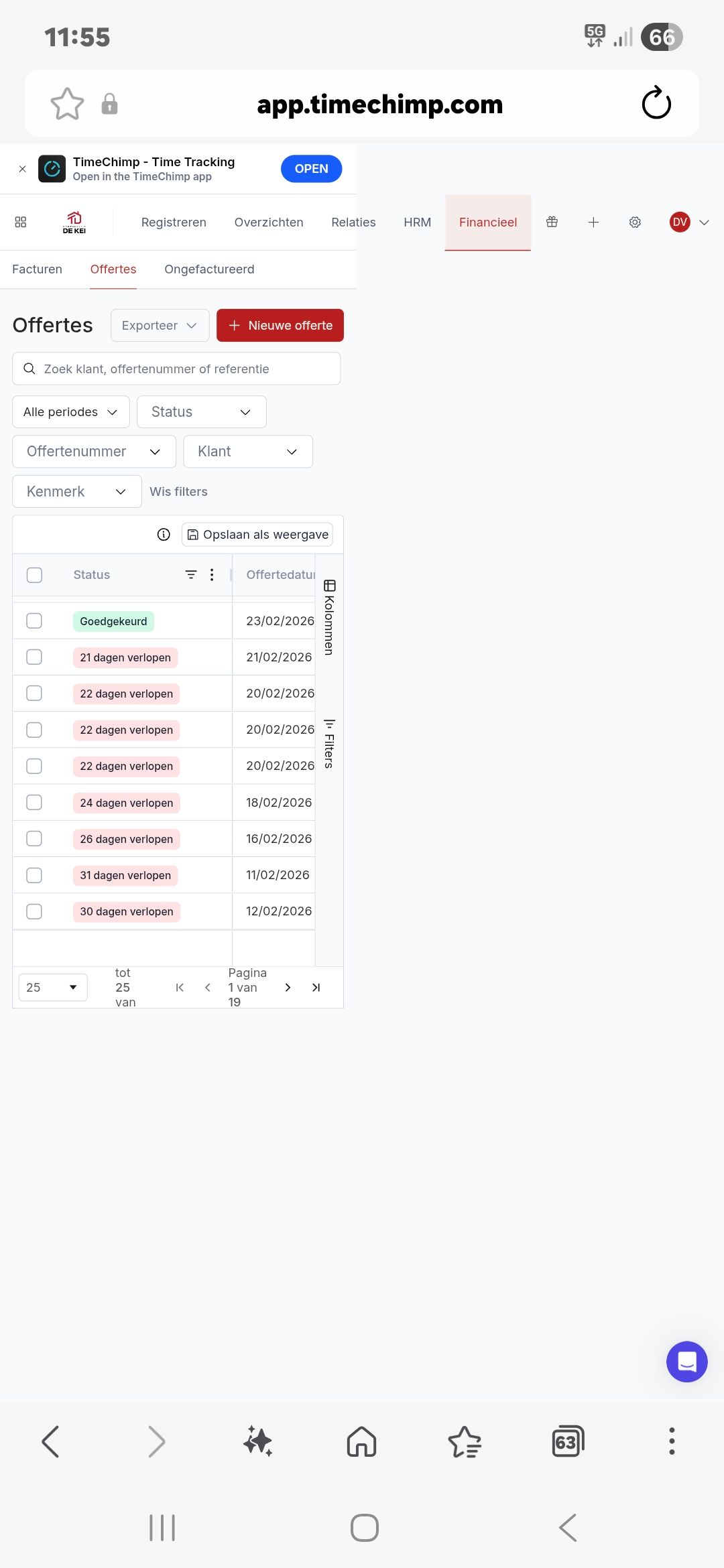Viewport: 724px width, 1568px height.
Task: Expand the Exporteer dropdown
Action: pyautogui.click(x=160, y=325)
